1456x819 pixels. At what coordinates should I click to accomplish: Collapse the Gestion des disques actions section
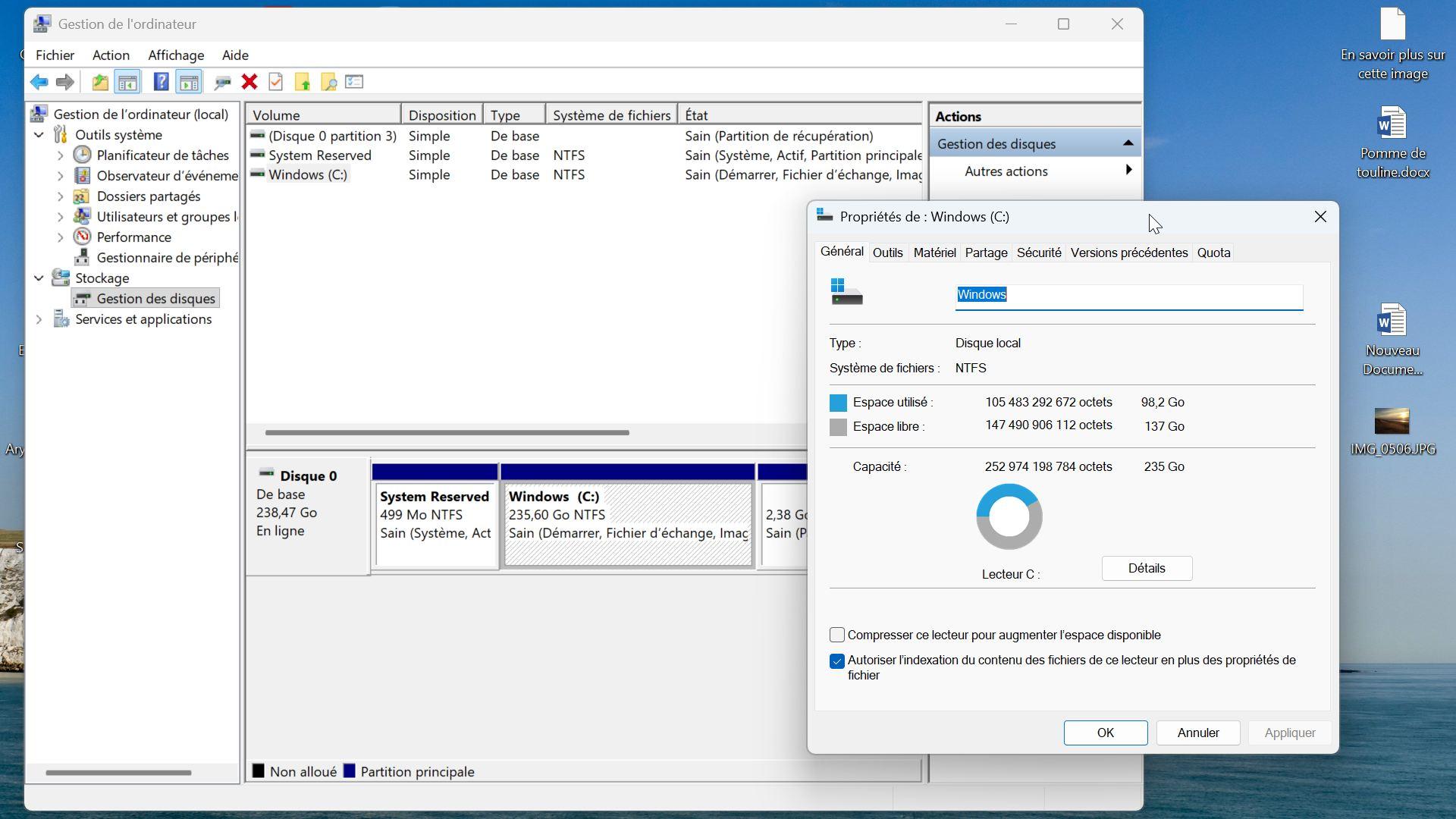click(1128, 143)
